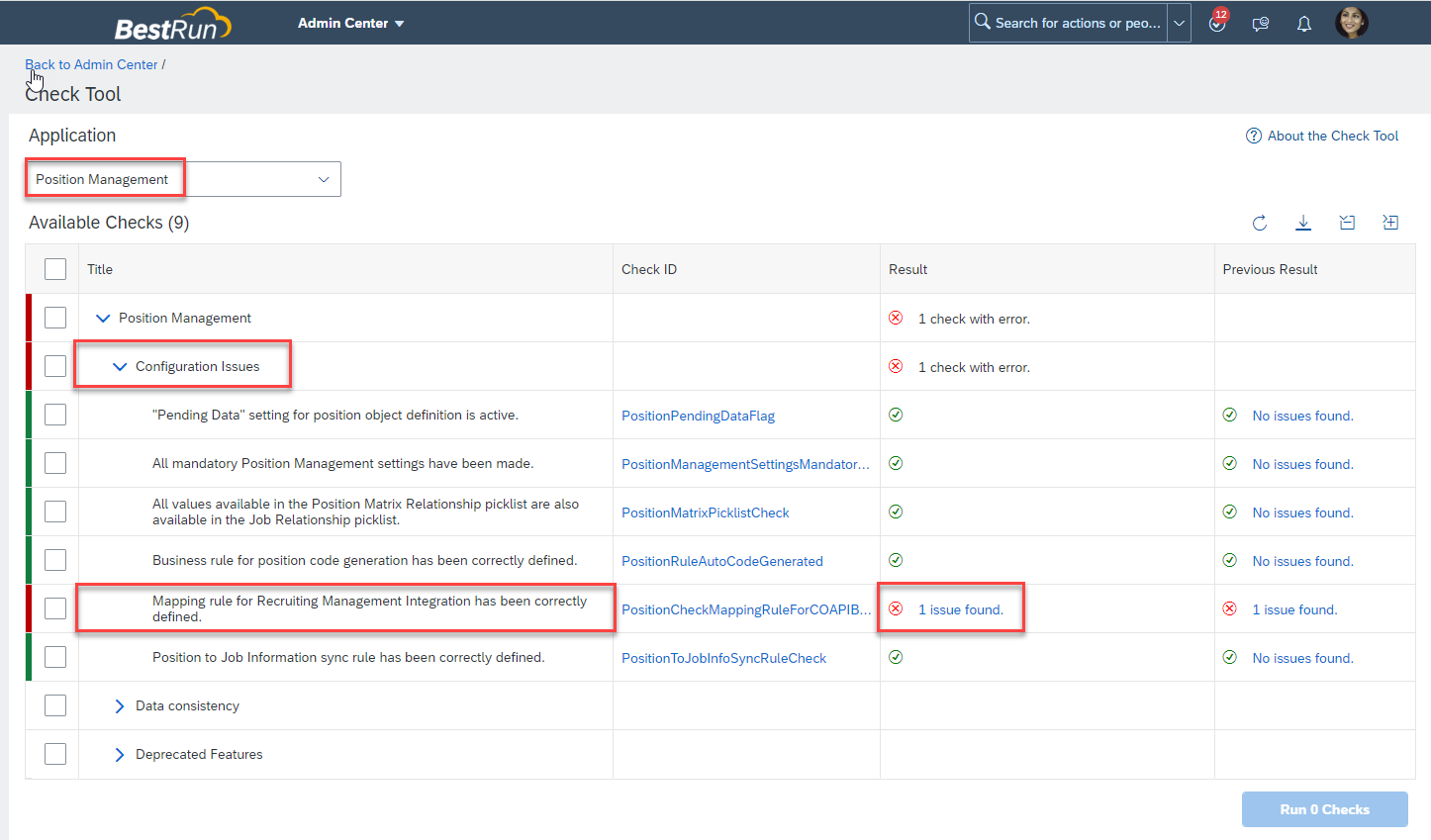Open the to-do checklist icon with badge 12

pyautogui.click(x=1217, y=22)
